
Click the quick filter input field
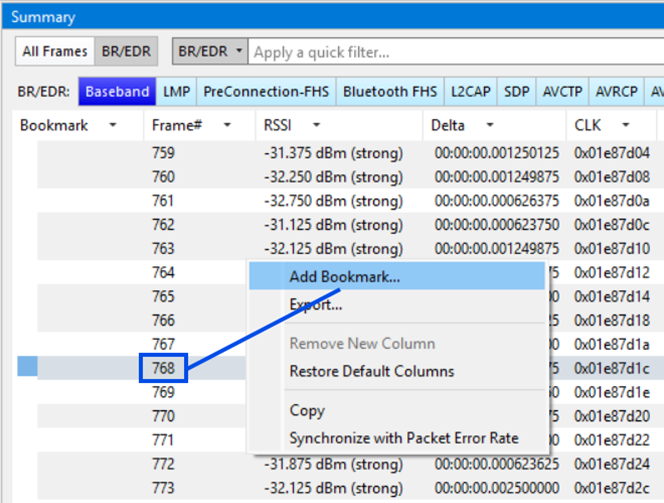point(456,52)
